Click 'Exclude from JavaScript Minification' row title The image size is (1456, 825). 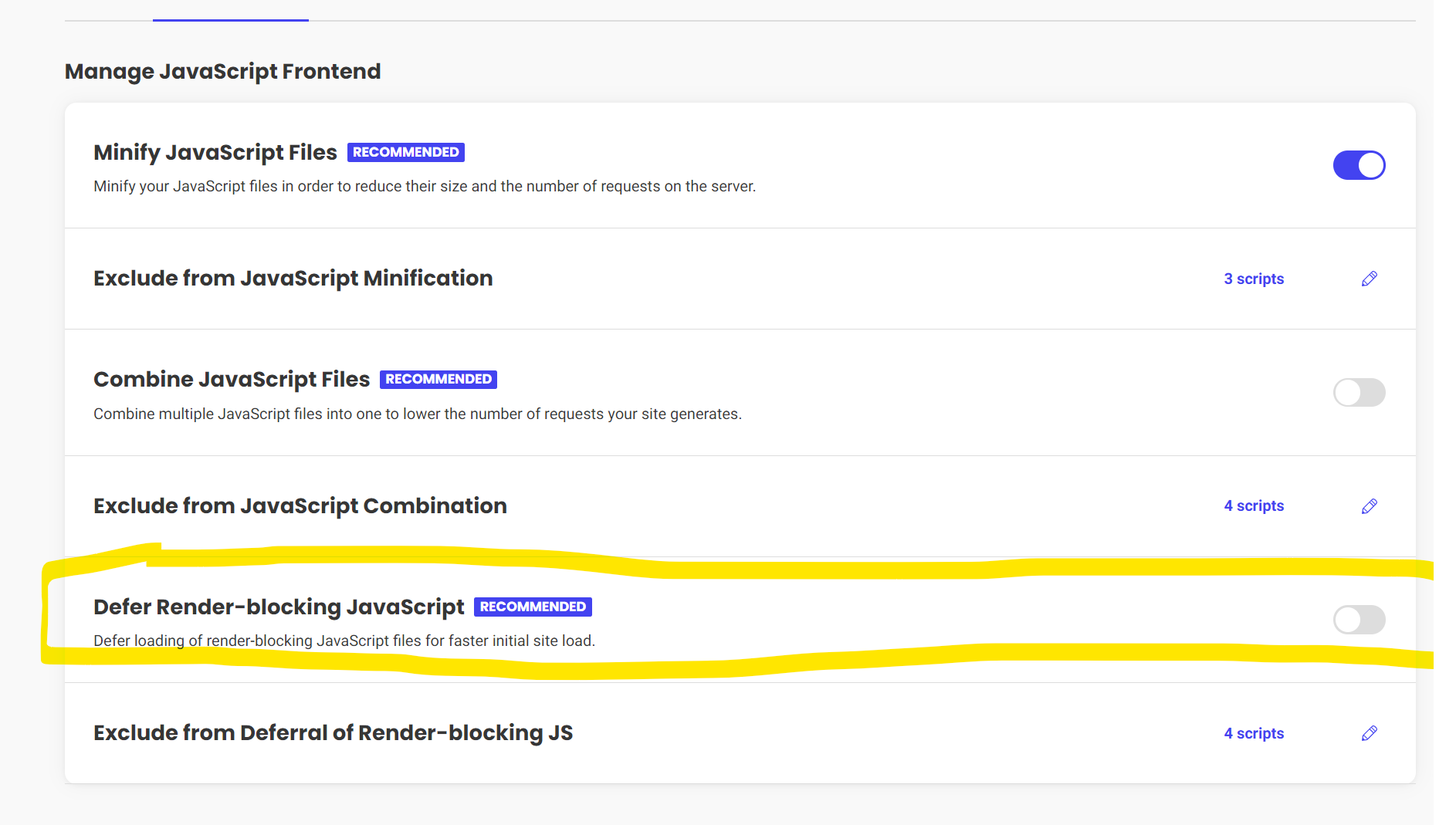[293, 278]
